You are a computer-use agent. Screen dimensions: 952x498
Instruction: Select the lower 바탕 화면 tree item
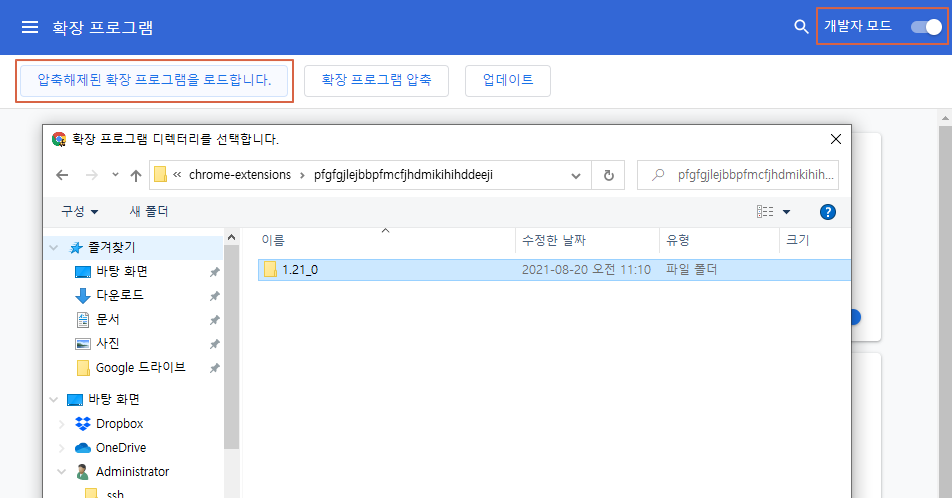click(x=114, y=399)
